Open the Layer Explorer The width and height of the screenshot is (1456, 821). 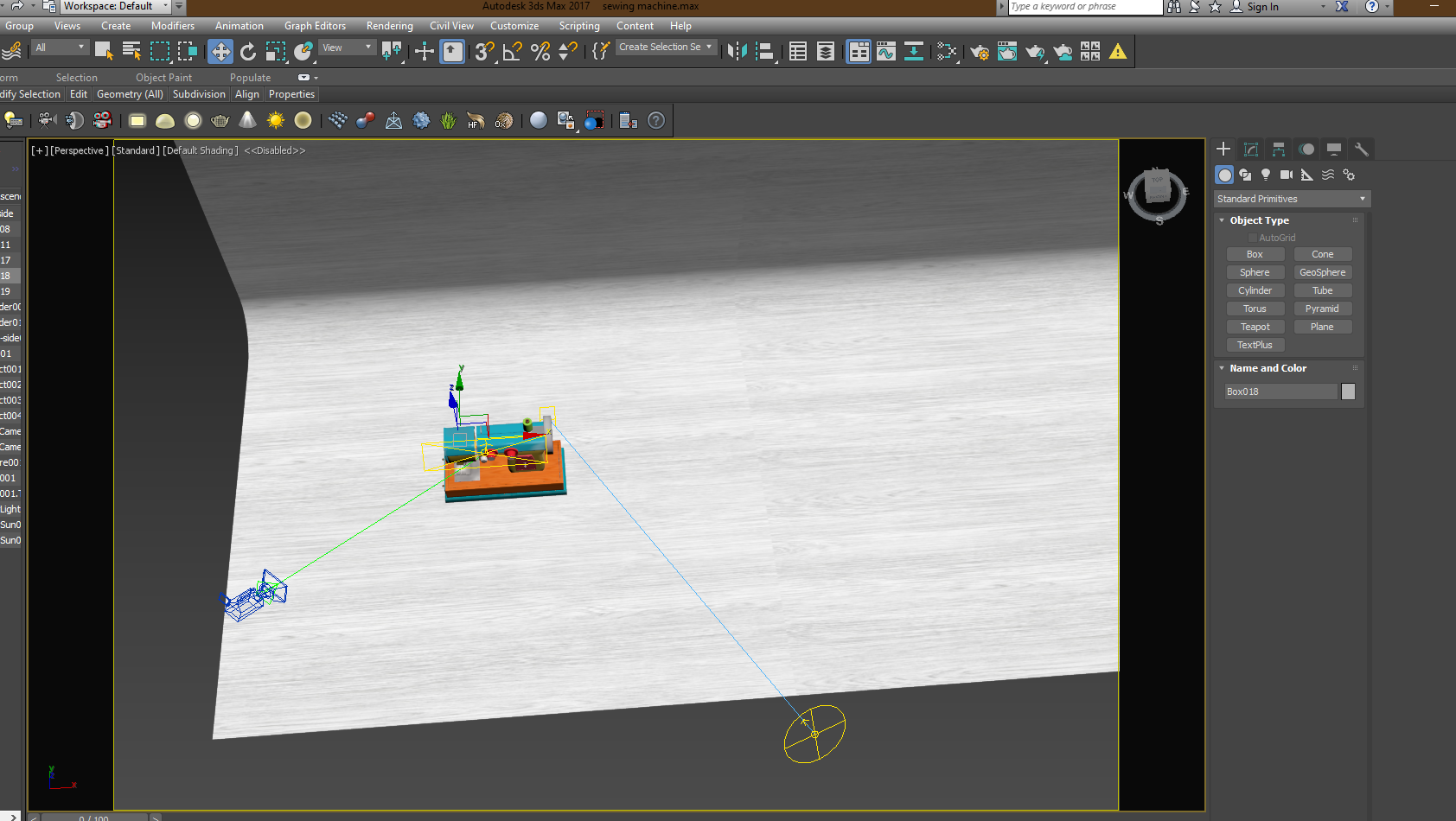click(826, 52)
